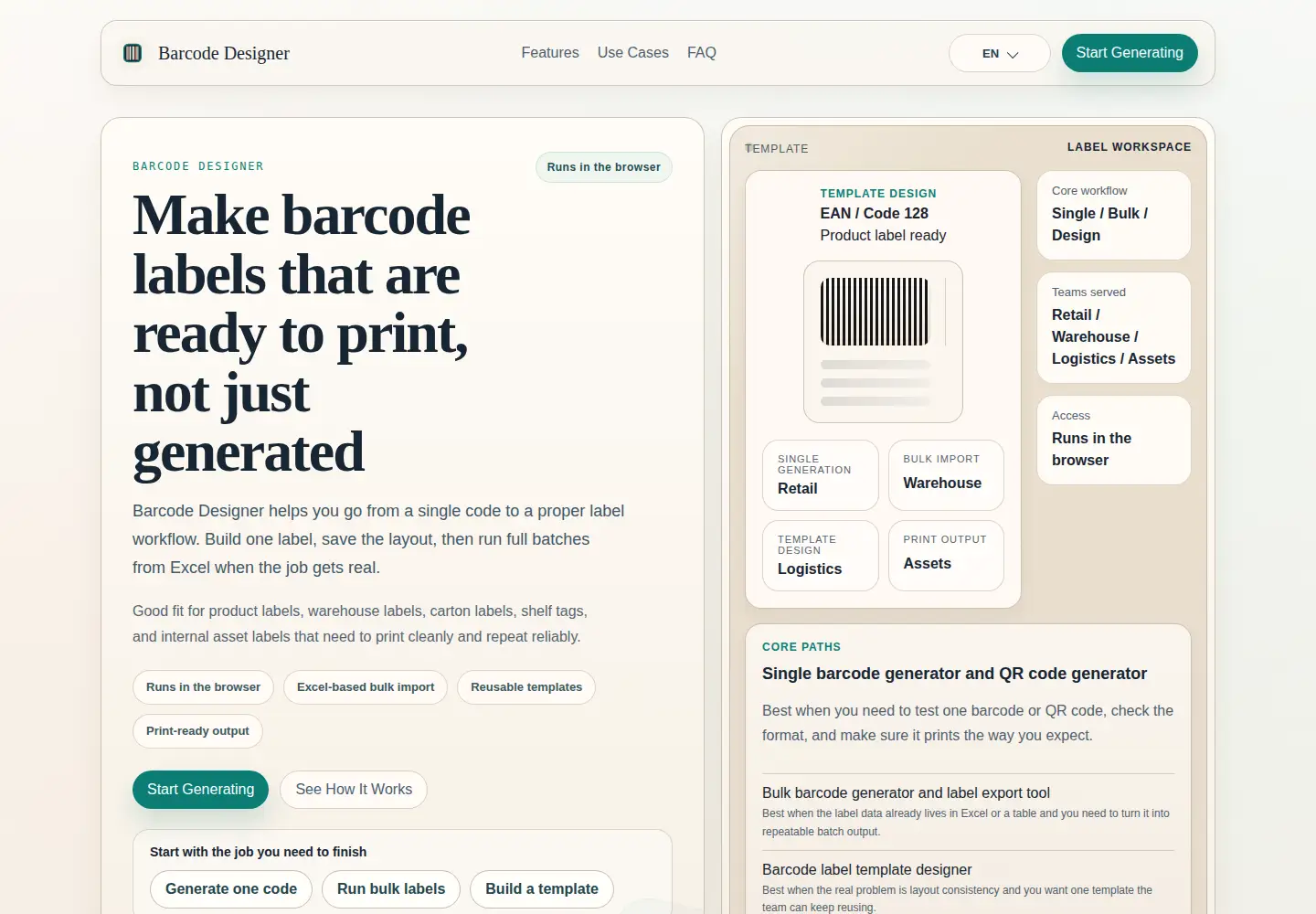Click the hero Start Generating button
This screenshot has width=1316, height=914.
tap(201, 790)
